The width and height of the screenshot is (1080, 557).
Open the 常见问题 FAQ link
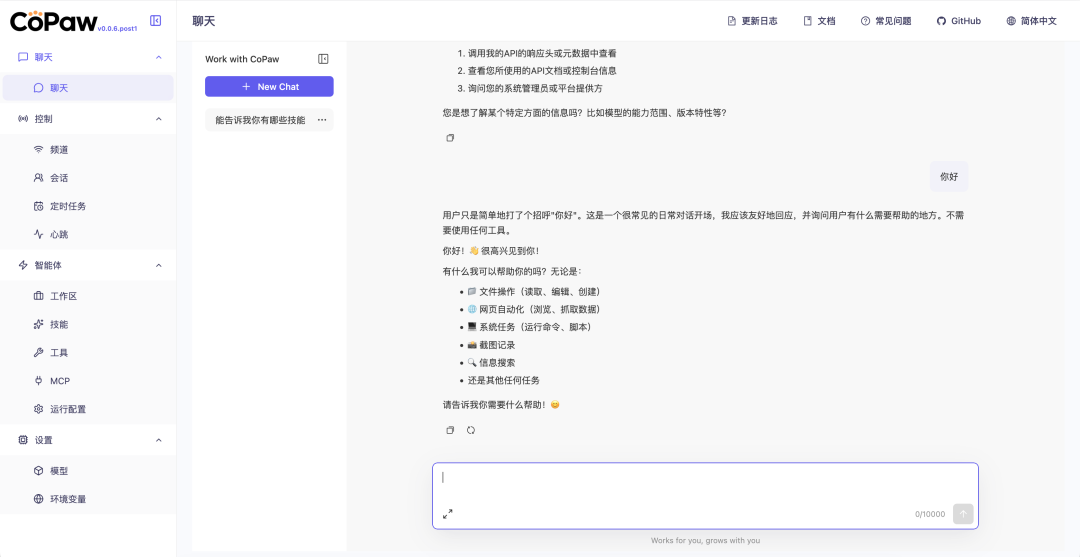(x=886, y=21)
